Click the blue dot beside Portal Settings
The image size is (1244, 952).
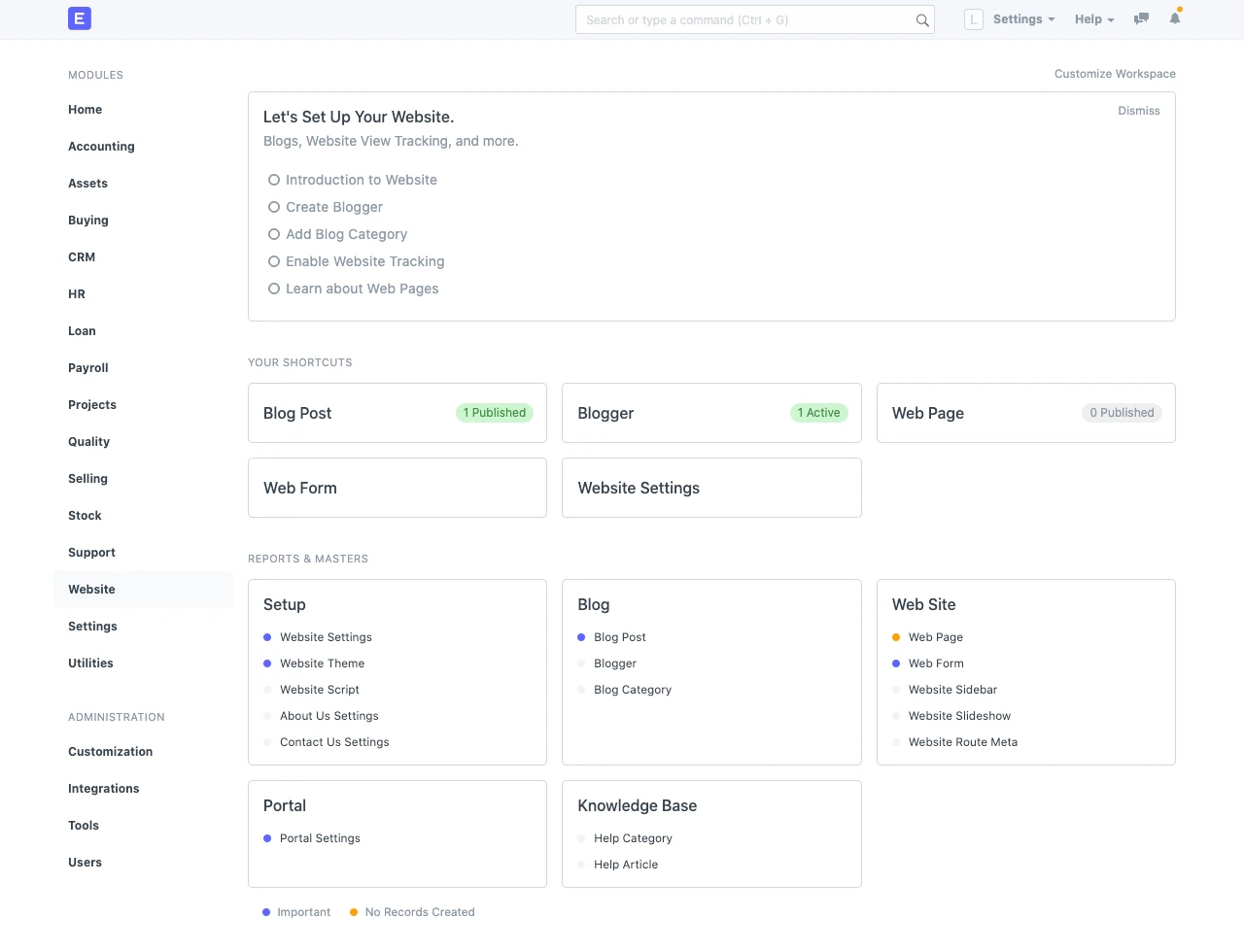point(267,838)
